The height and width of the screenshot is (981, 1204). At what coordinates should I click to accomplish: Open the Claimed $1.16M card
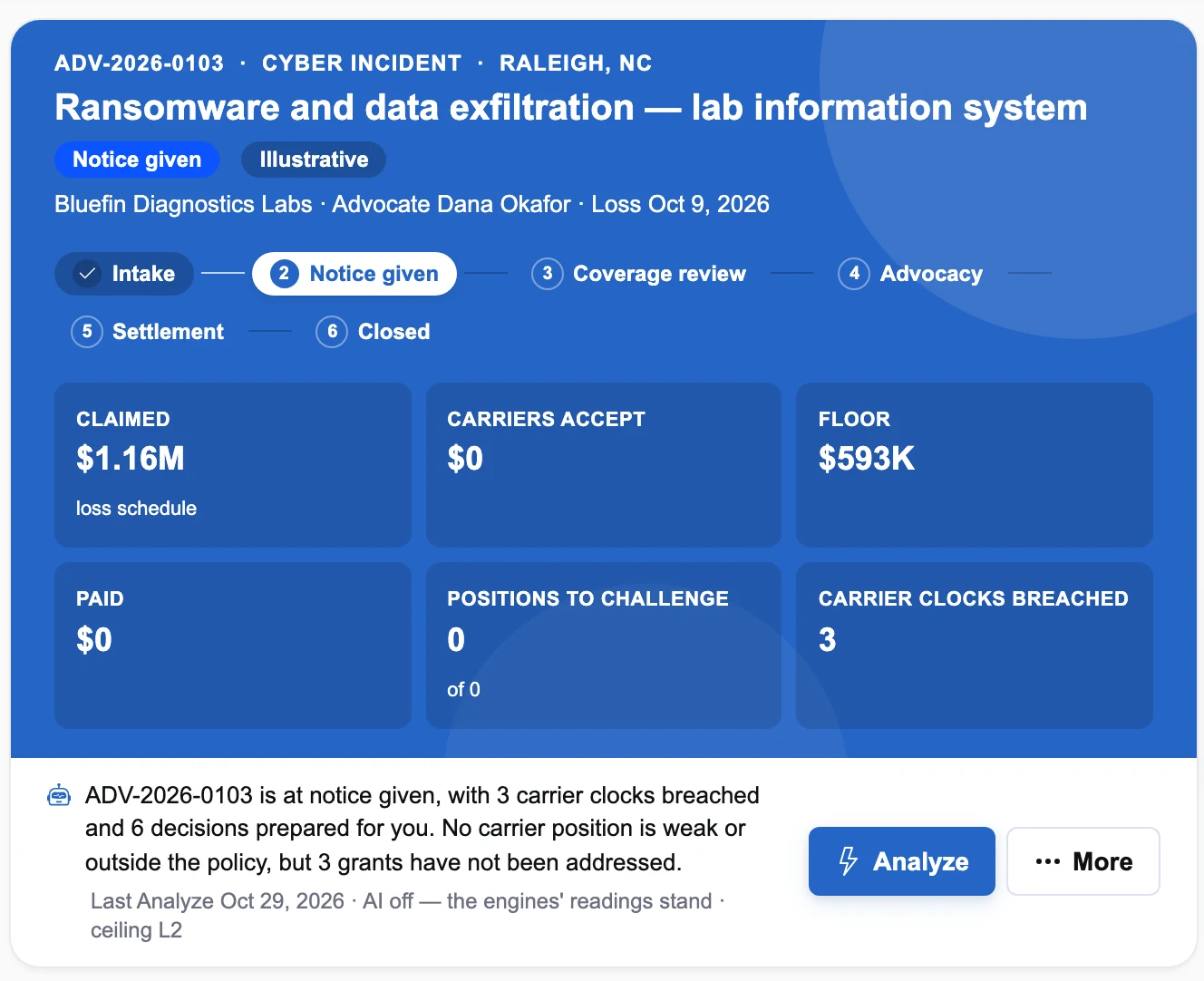point(233,465)
